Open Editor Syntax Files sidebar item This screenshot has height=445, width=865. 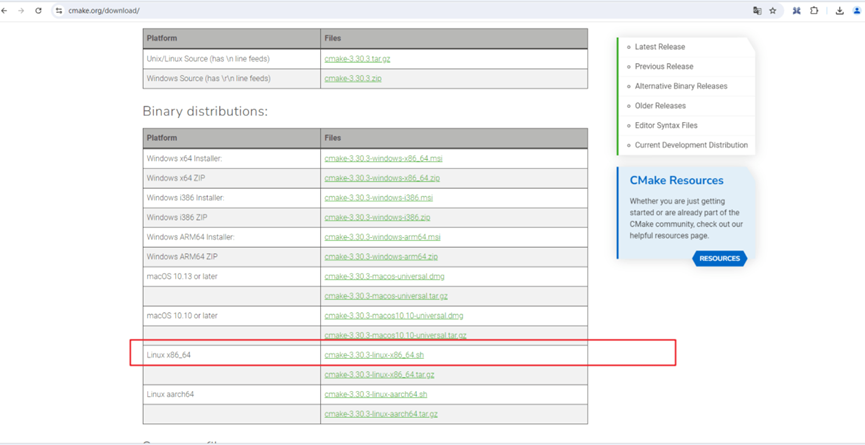[666, 126]
